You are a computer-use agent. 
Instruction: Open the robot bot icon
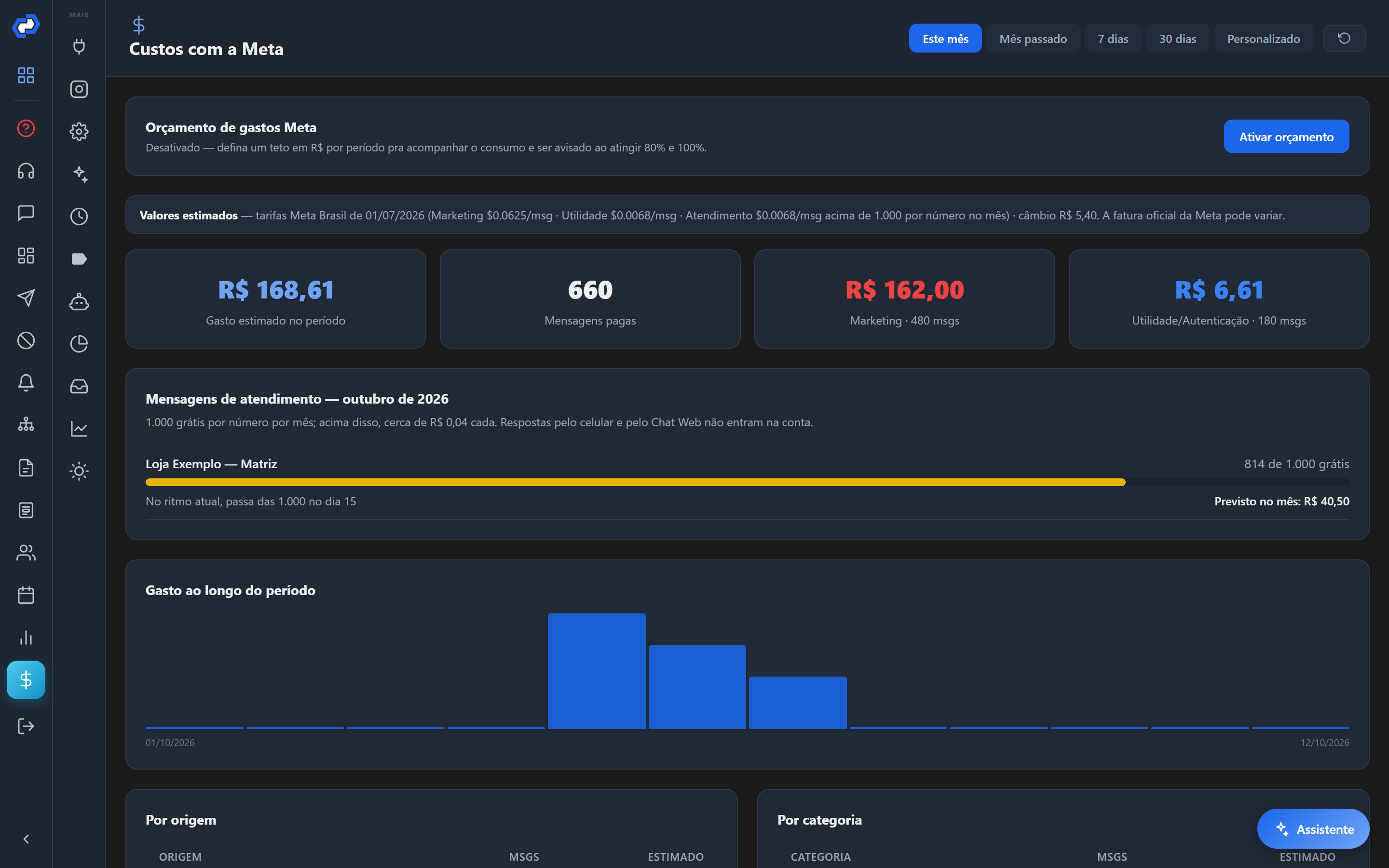tap(79, 301)
